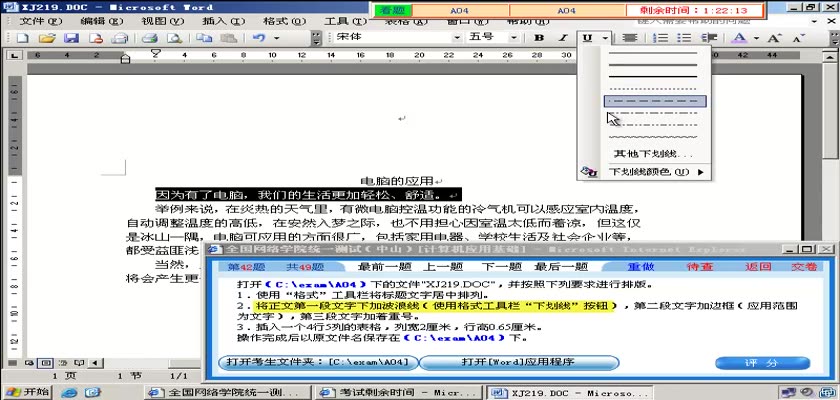Apply a bulleted list
840x400 pixels.
684,38
